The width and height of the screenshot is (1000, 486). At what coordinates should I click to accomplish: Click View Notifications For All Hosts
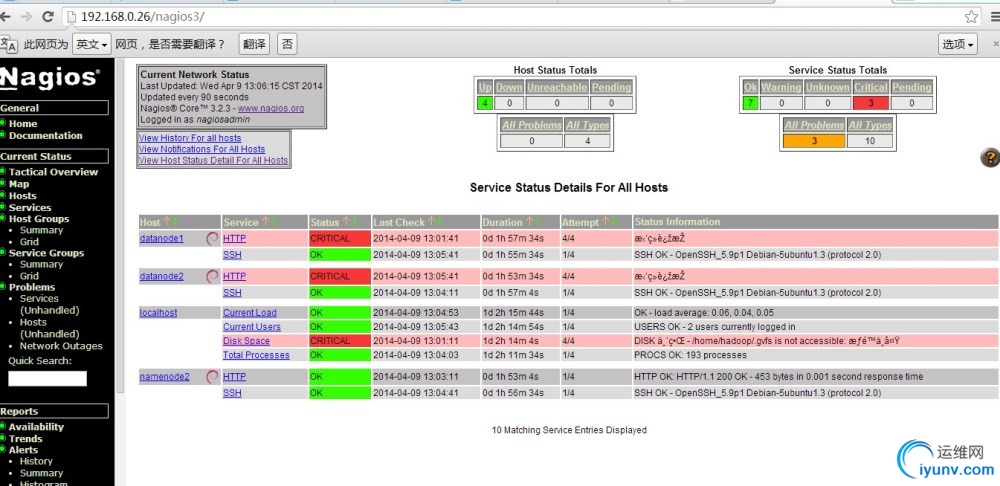pyautogui.click(x=202, y=149)
